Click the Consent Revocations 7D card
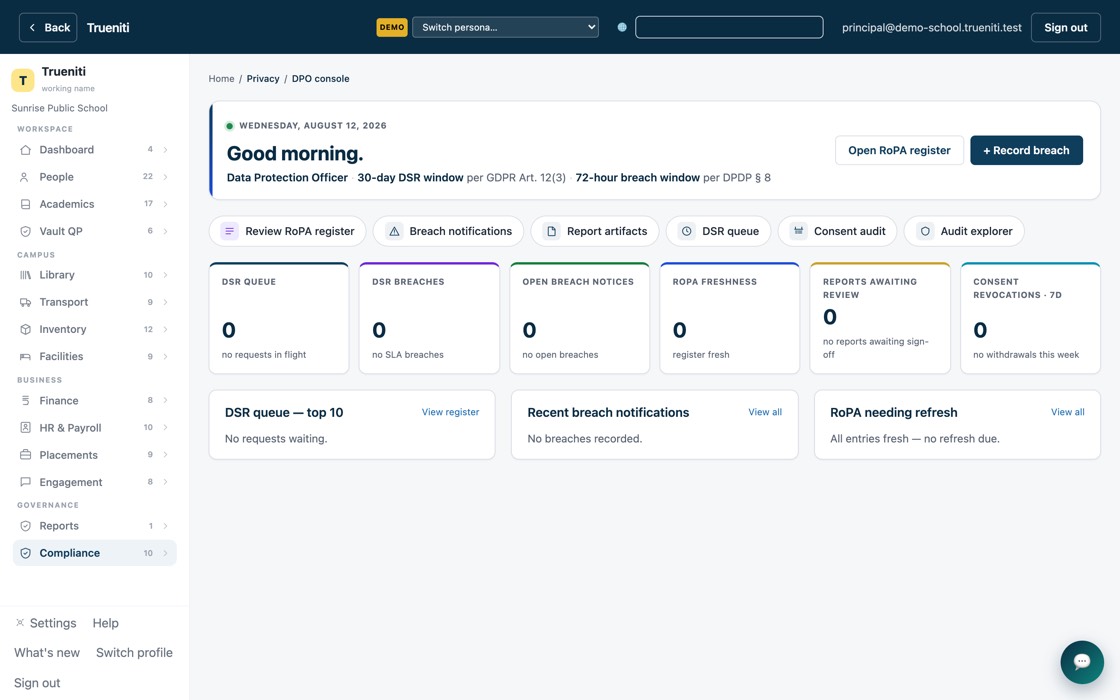Image resolution: width=1120 pixels, height=700 pixels. coord(1030,318)
